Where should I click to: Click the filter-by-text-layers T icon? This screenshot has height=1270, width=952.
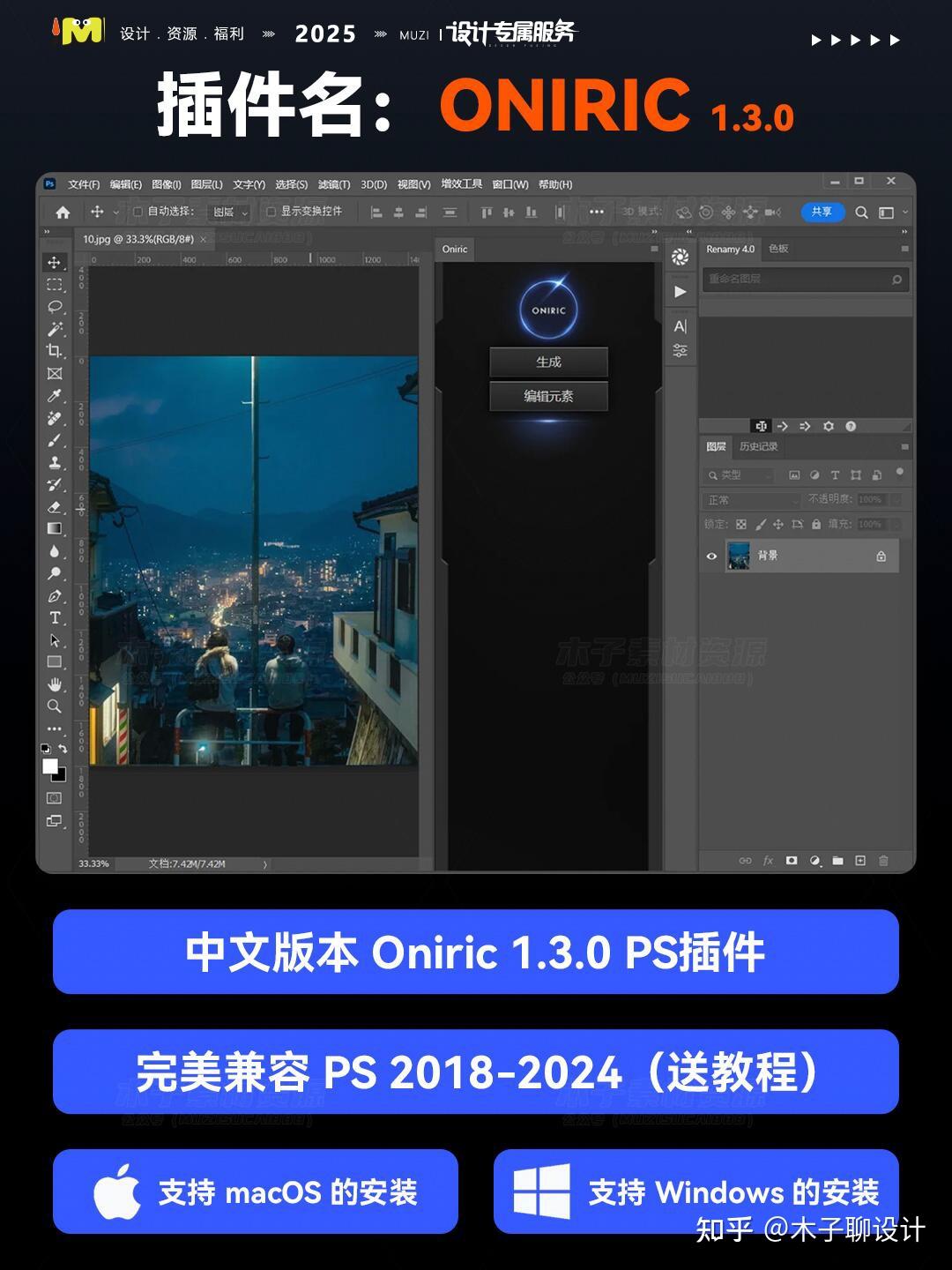[x=835, y=474]
